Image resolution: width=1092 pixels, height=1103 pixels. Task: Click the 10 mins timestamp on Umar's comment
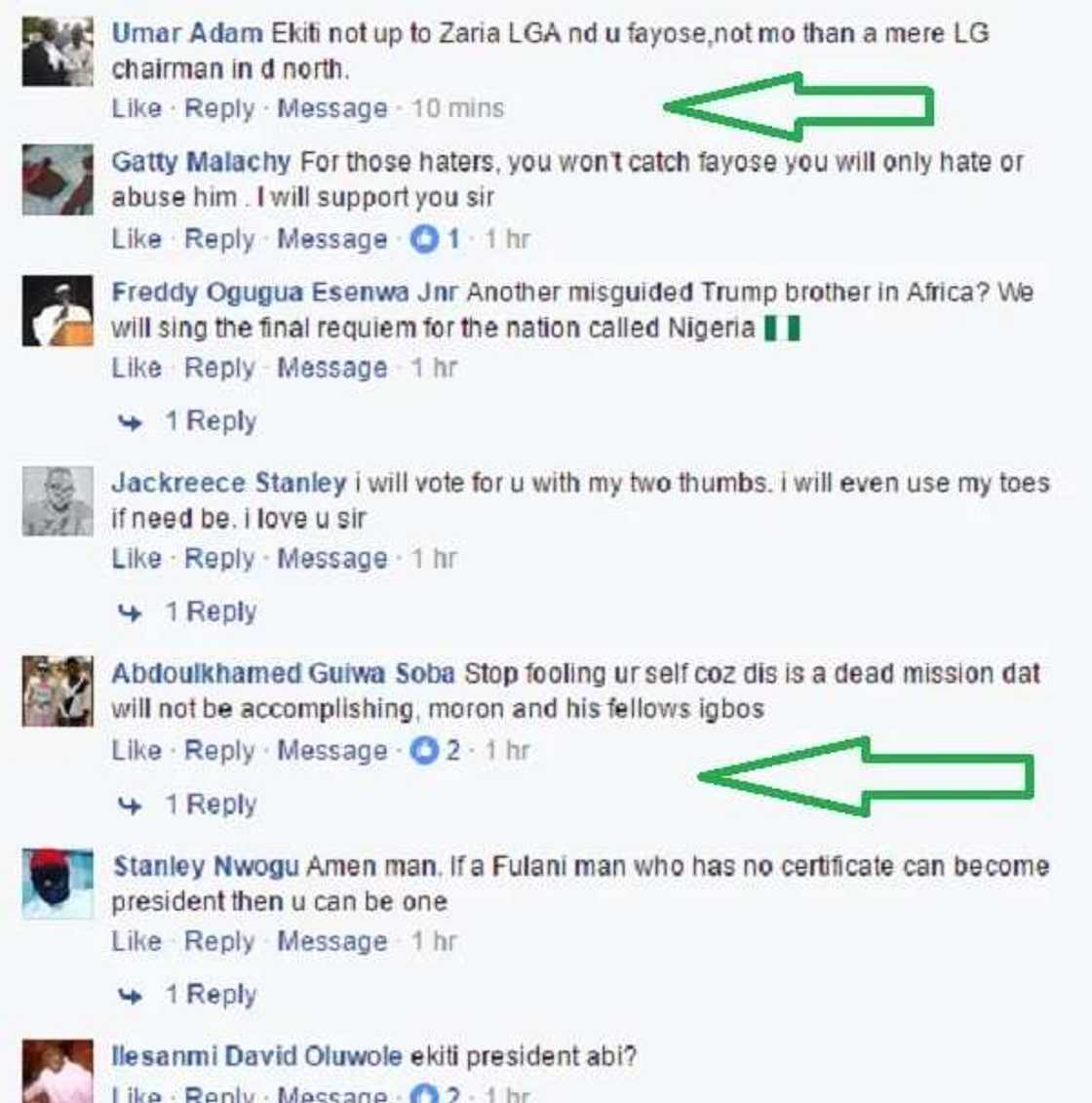[x=457, y=108]
